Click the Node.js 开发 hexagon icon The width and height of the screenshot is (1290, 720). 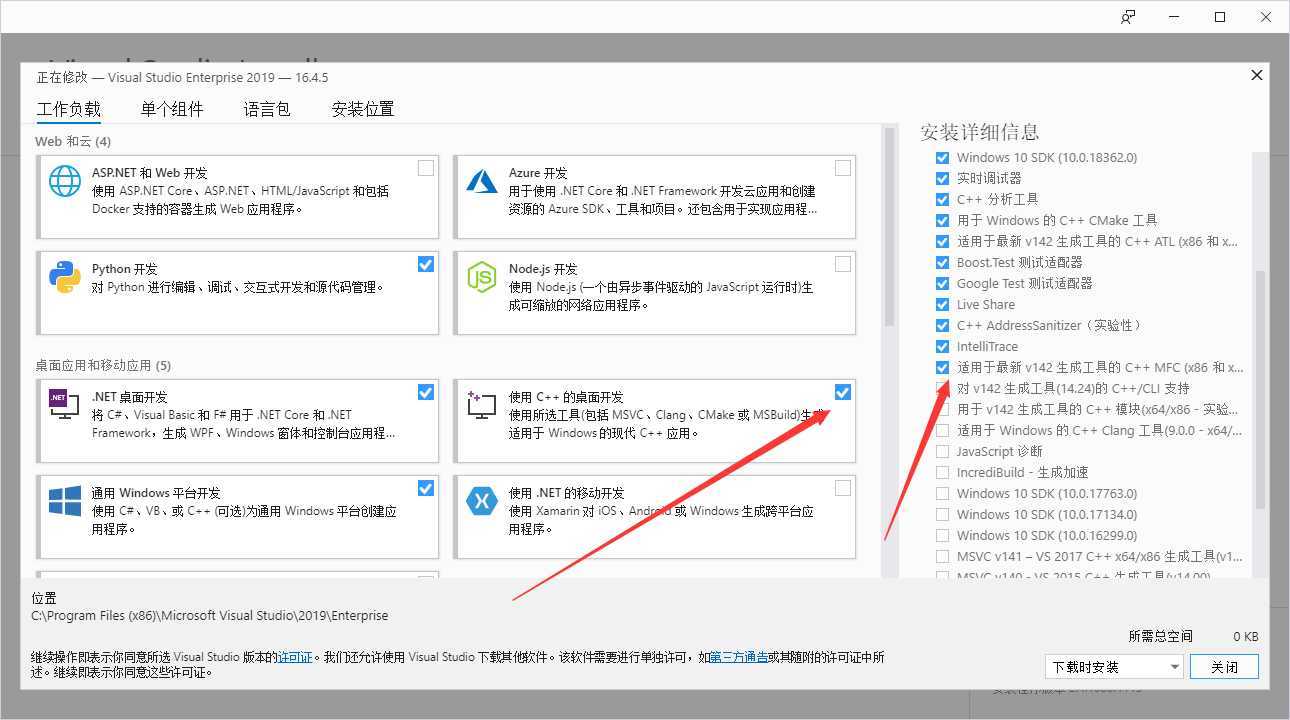click(x=482, y=277)
